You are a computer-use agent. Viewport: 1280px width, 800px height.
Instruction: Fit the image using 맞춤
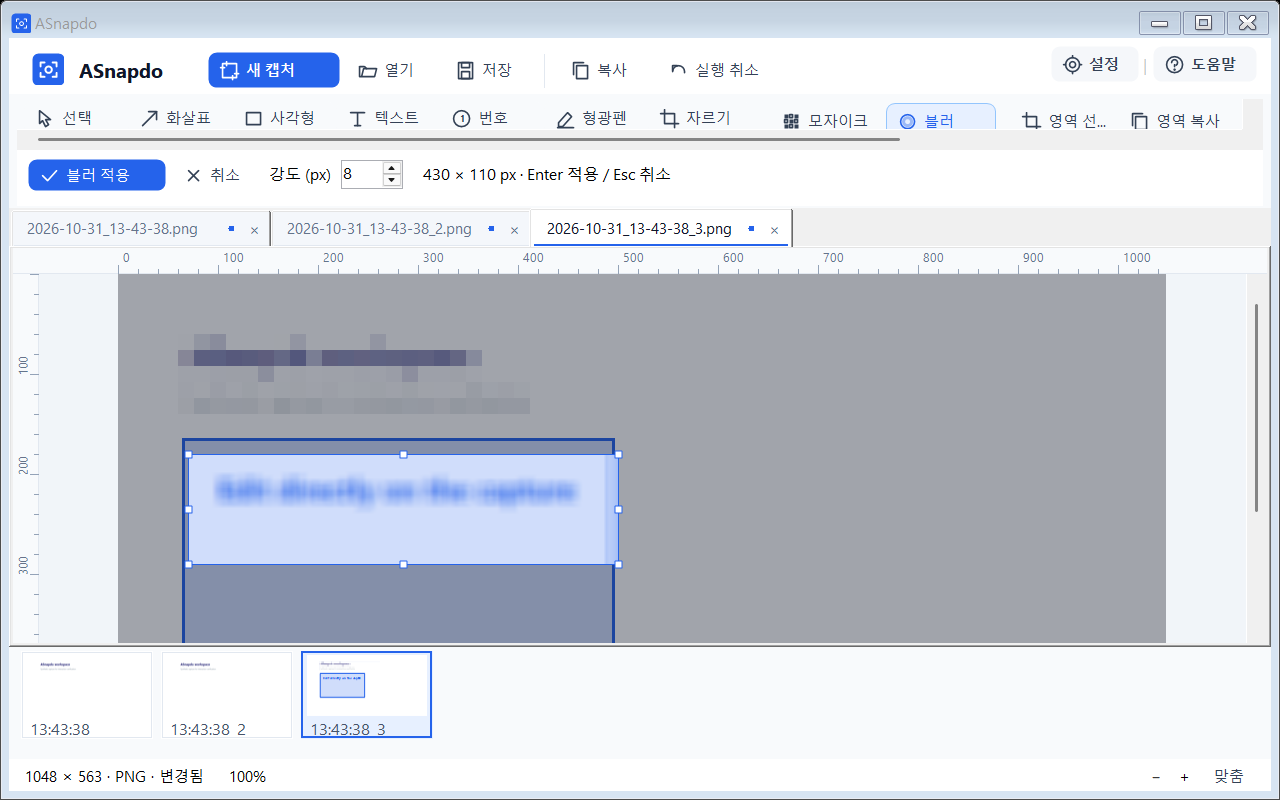tap(1229, 776)
